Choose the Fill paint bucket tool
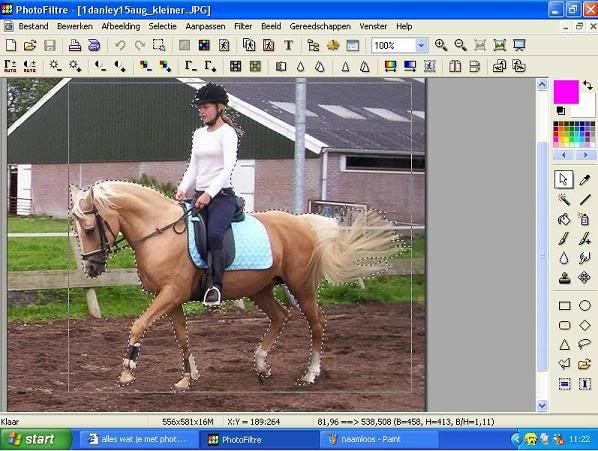 pyautogui.click(x=564, y=219)
